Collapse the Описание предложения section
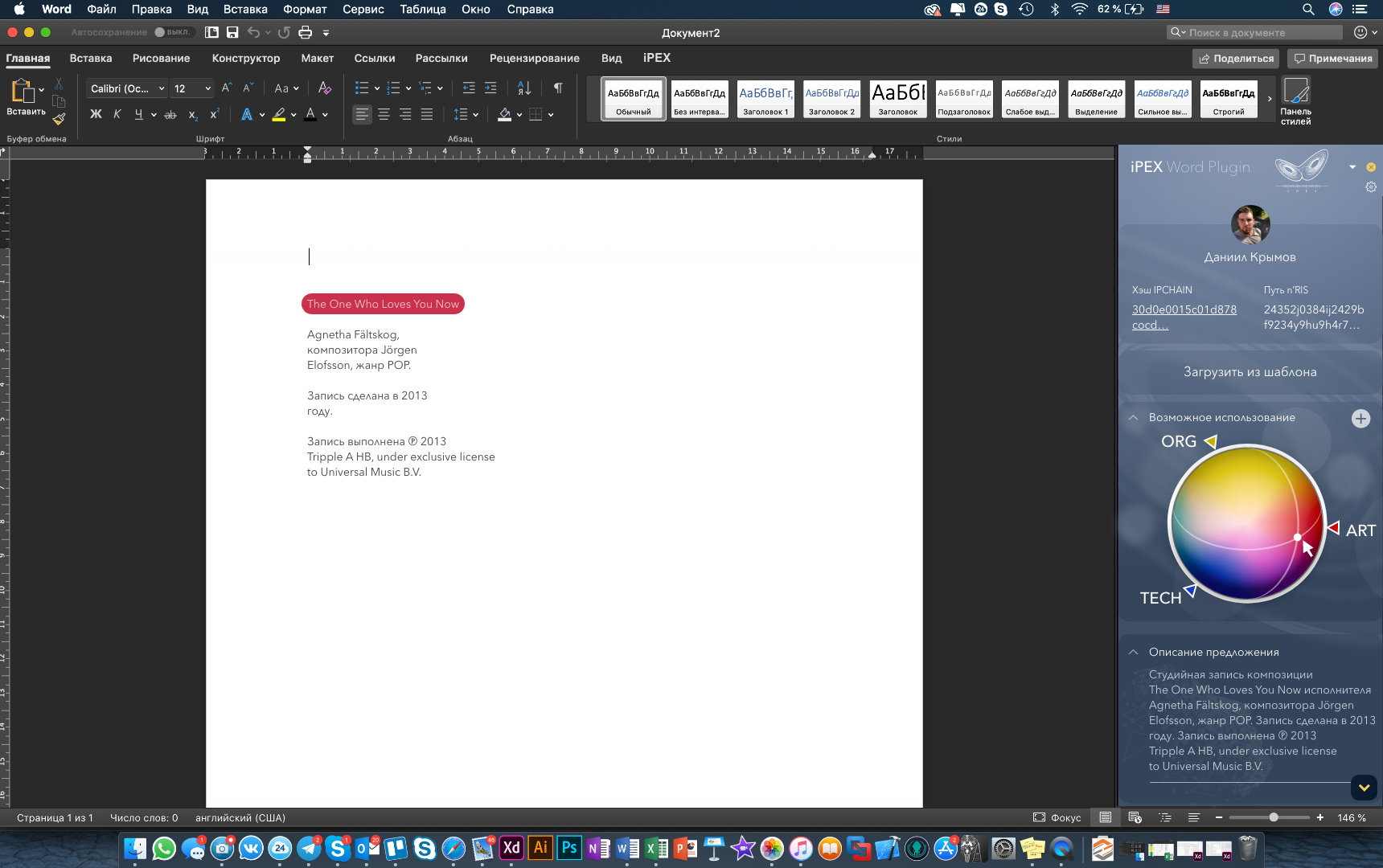Screen dimensions: 1383x868 click(x=1133, y=653)
